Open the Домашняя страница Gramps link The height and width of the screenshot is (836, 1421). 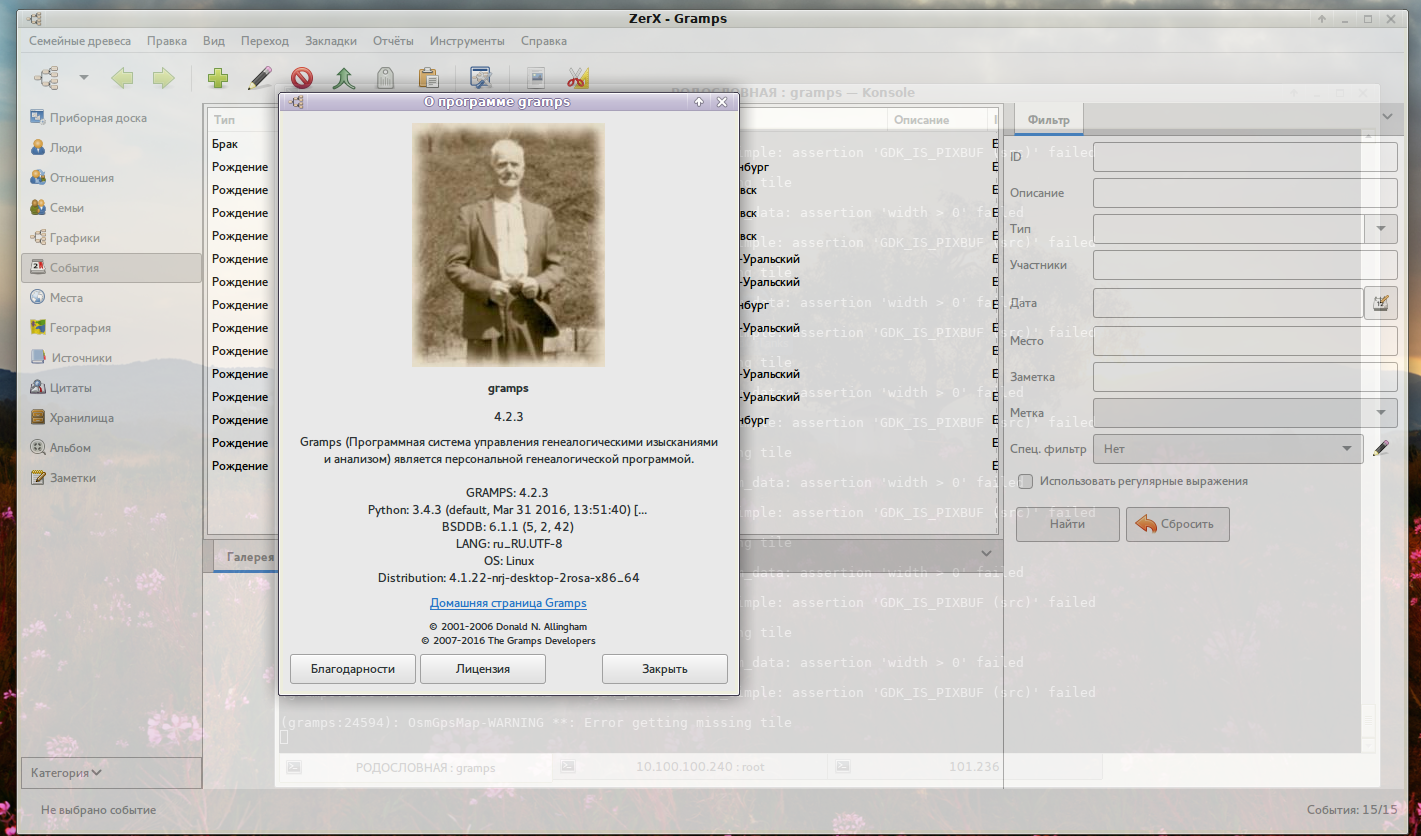[508, 603]
